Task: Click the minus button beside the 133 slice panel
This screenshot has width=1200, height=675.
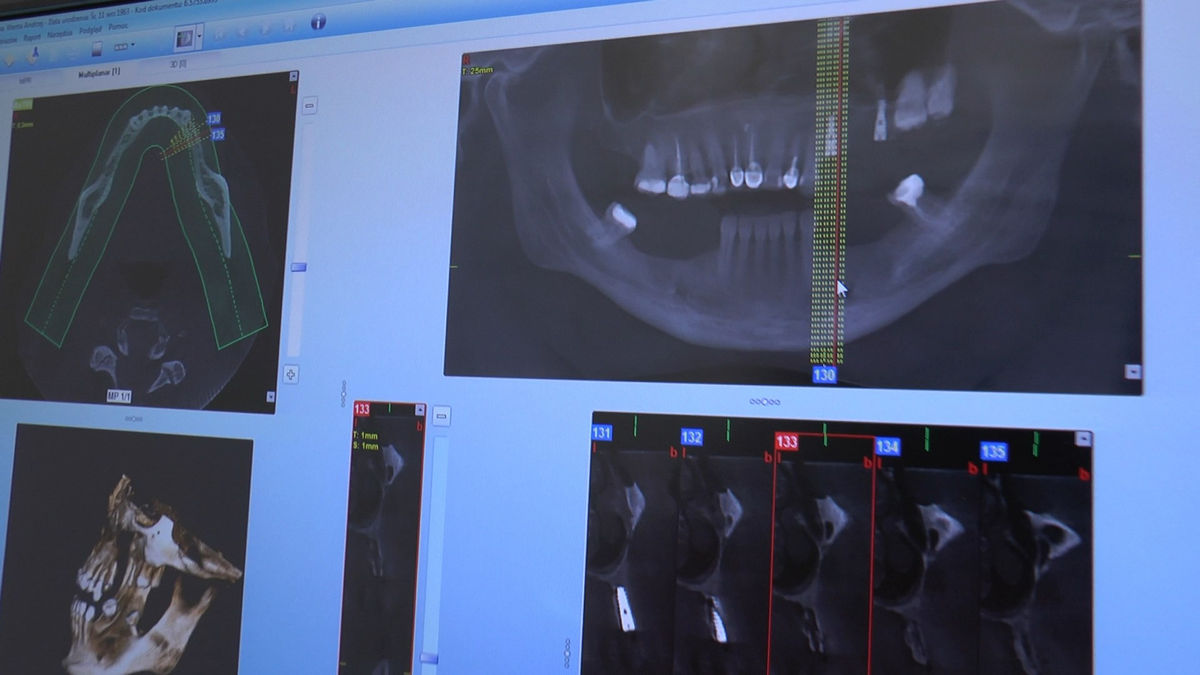Action: [441, 414]
